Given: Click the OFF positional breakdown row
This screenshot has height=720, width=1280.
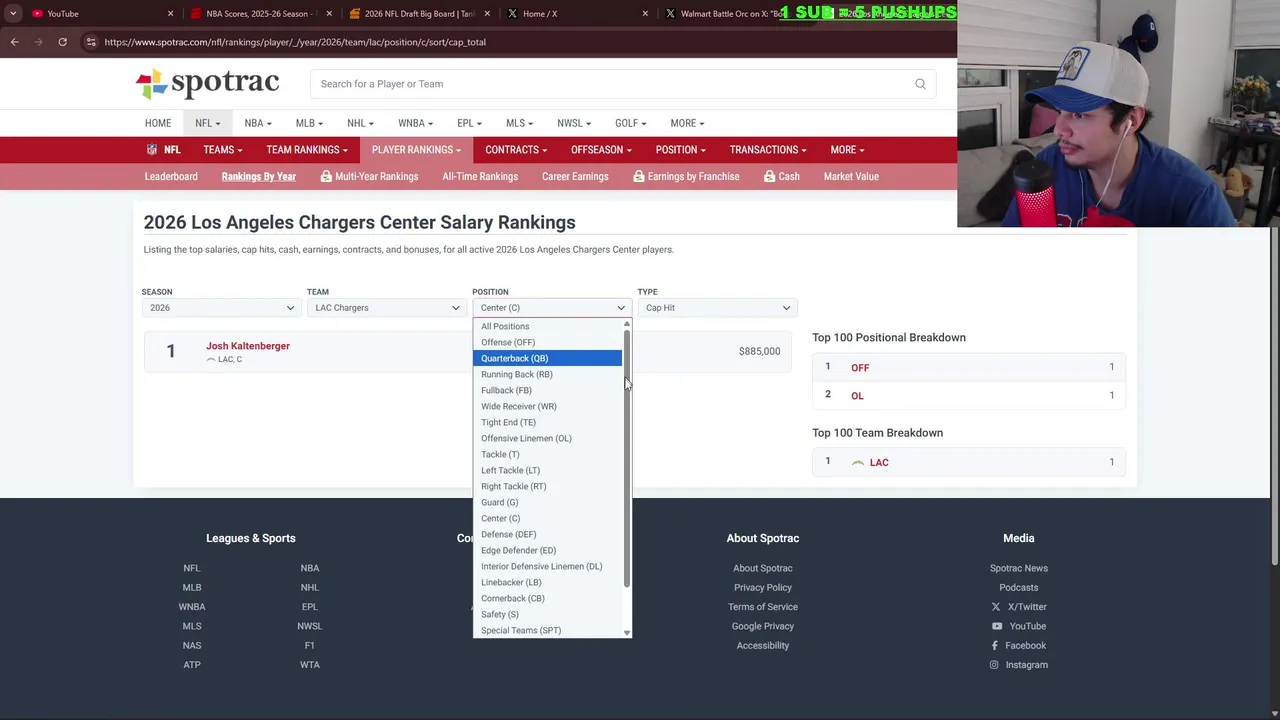Looking at the screenshot, I should tap(969, 367).
